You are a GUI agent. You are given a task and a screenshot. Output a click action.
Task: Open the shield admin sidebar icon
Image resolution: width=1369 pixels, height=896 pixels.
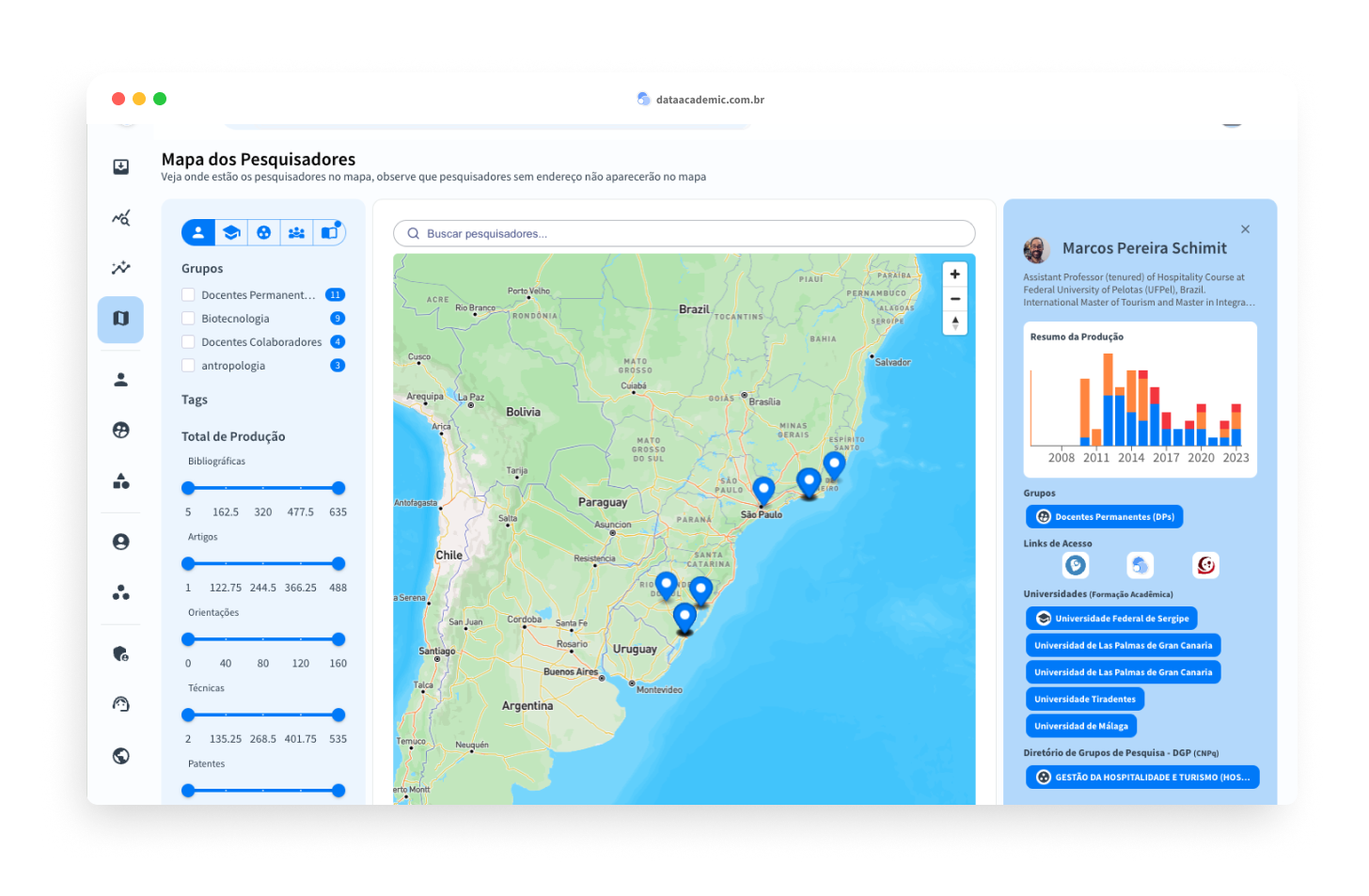(x=120, y=653)
